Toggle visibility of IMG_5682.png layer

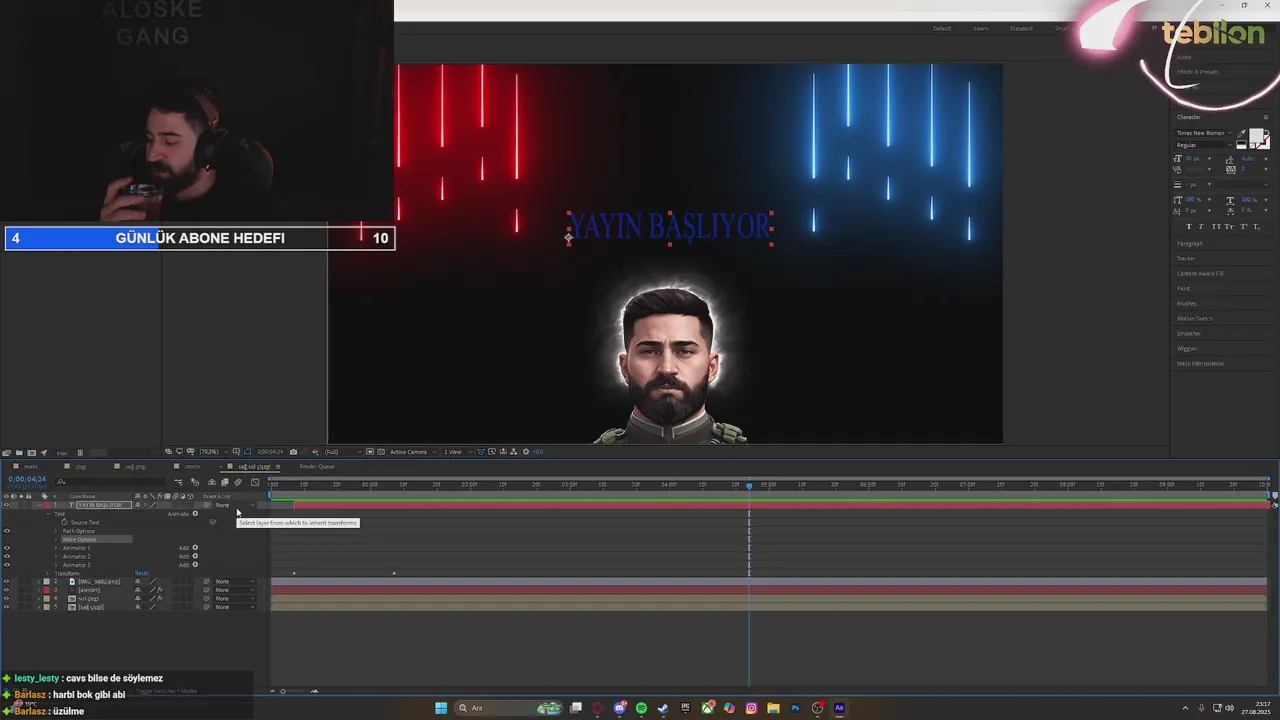(7, 582)
